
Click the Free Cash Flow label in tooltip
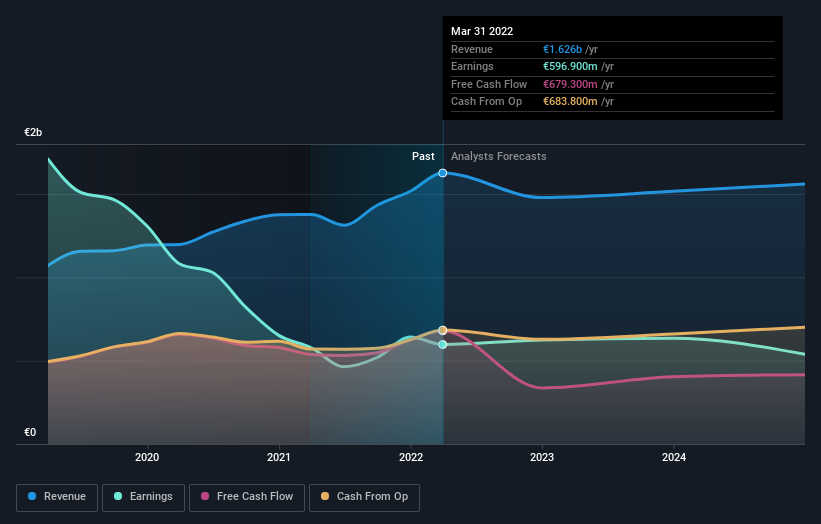489,84
